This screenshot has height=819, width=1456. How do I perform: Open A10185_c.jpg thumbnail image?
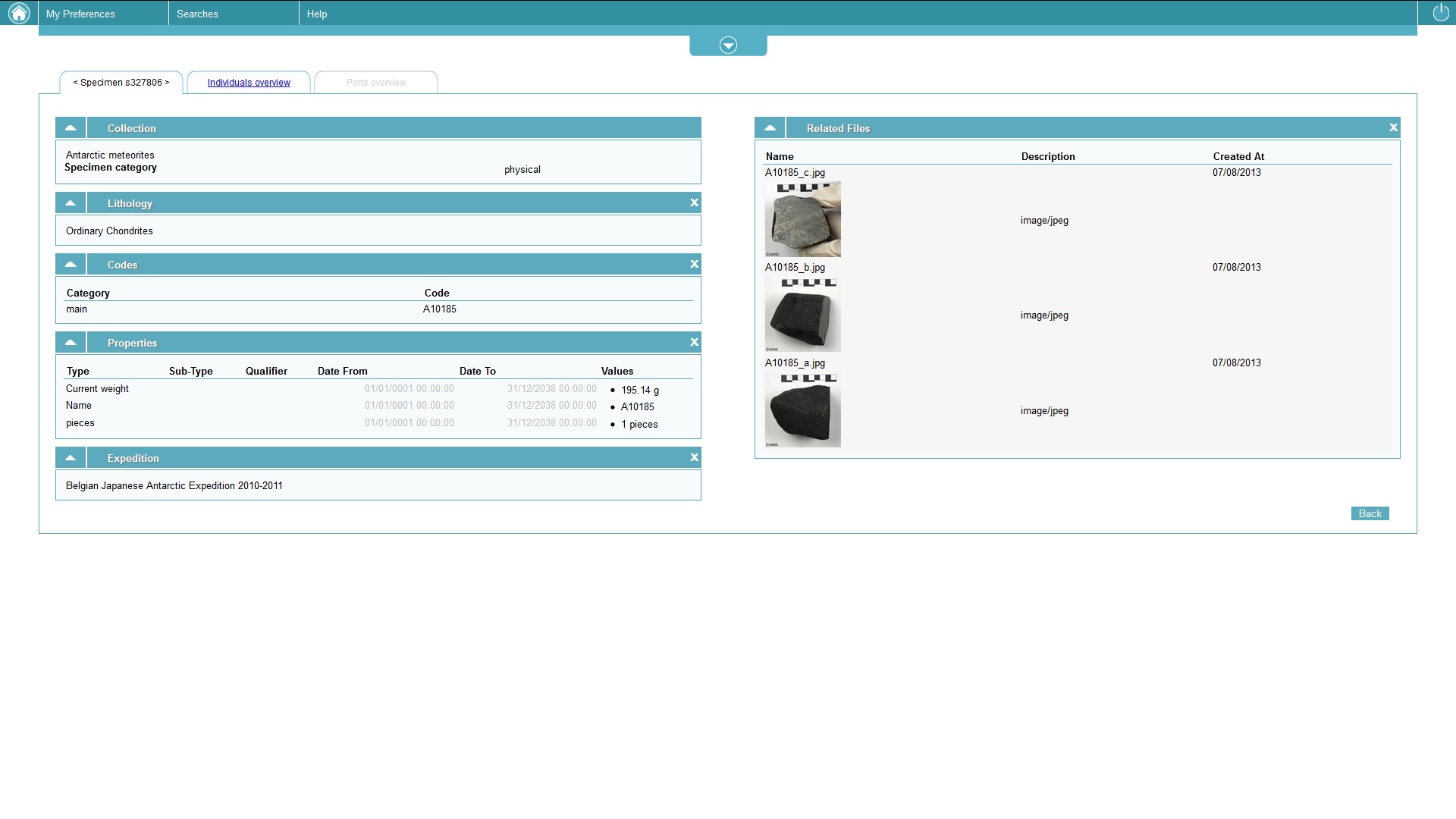click(x=802, y=219)
